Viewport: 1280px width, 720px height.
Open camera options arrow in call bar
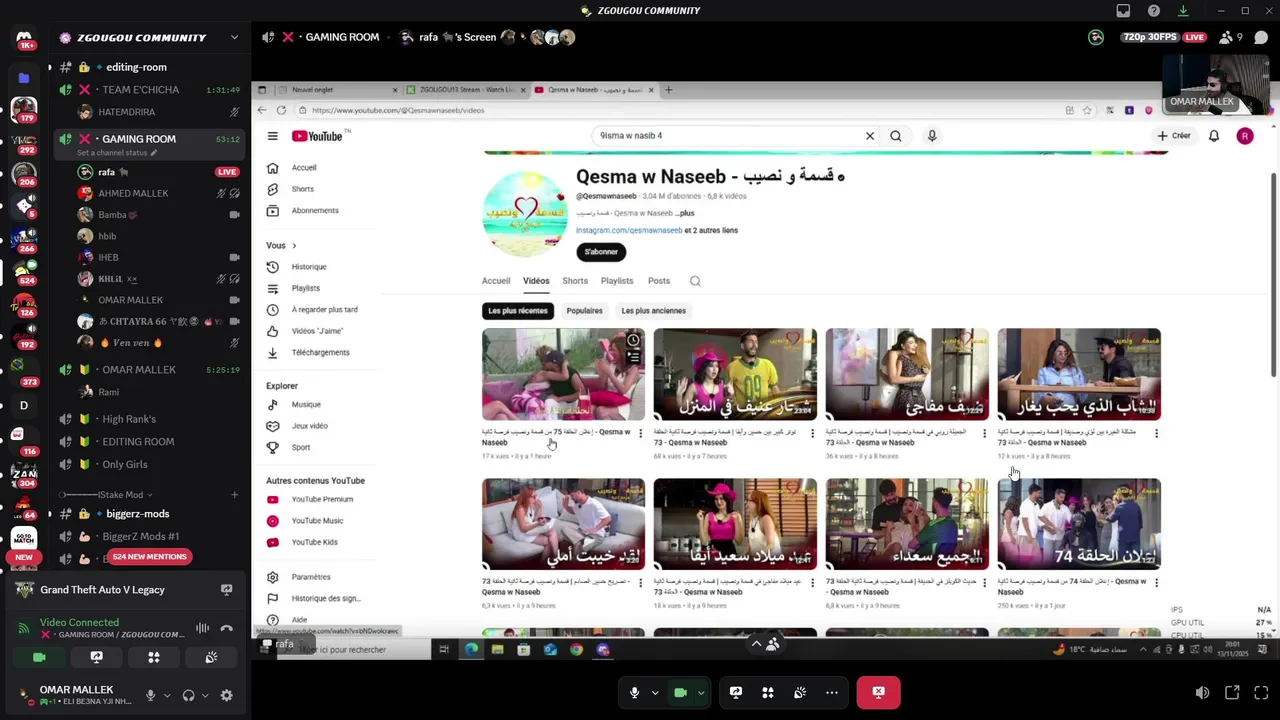click(x=701, y=692)
